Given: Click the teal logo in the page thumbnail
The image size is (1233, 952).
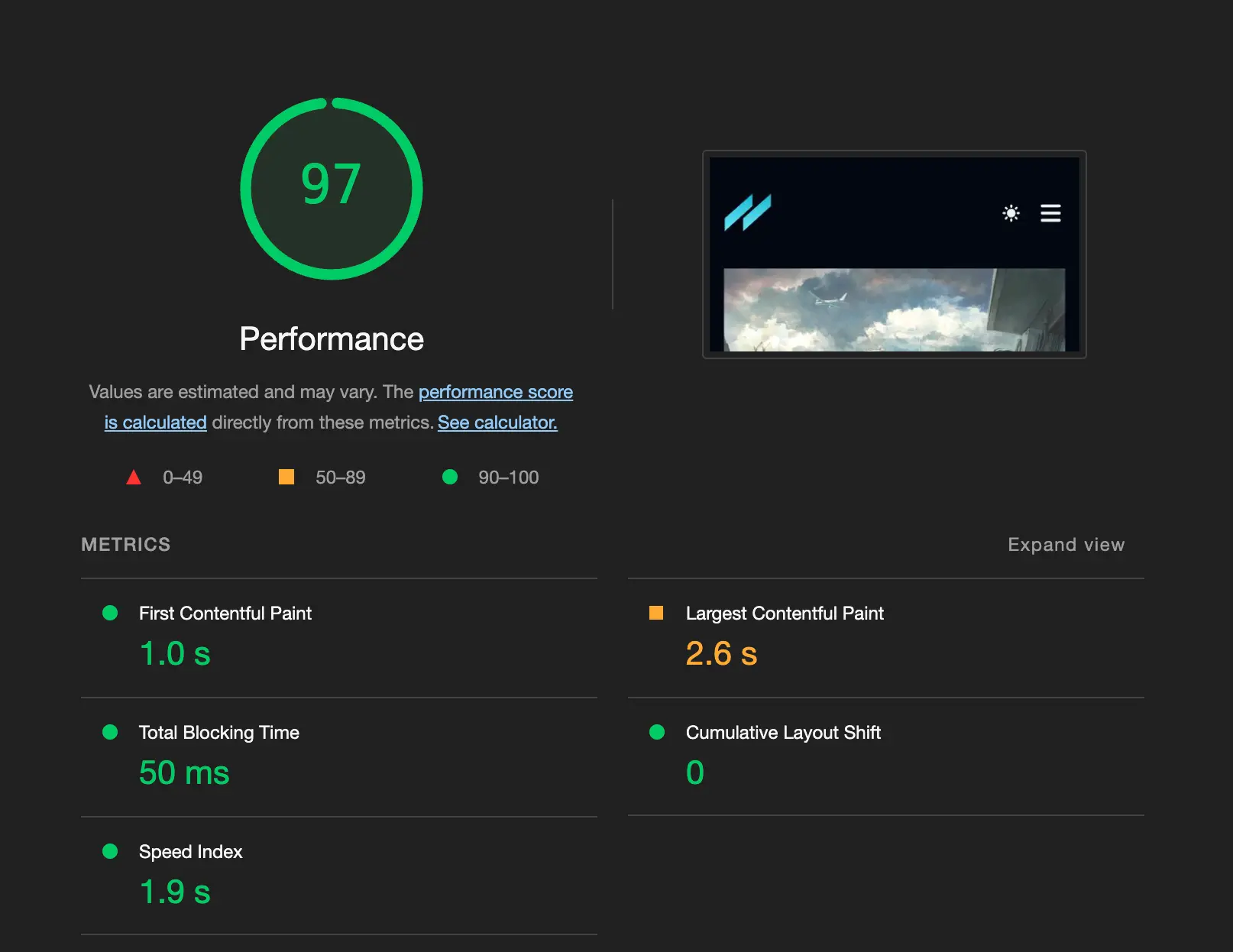Looking at the screenshot, I should [747, 212].
